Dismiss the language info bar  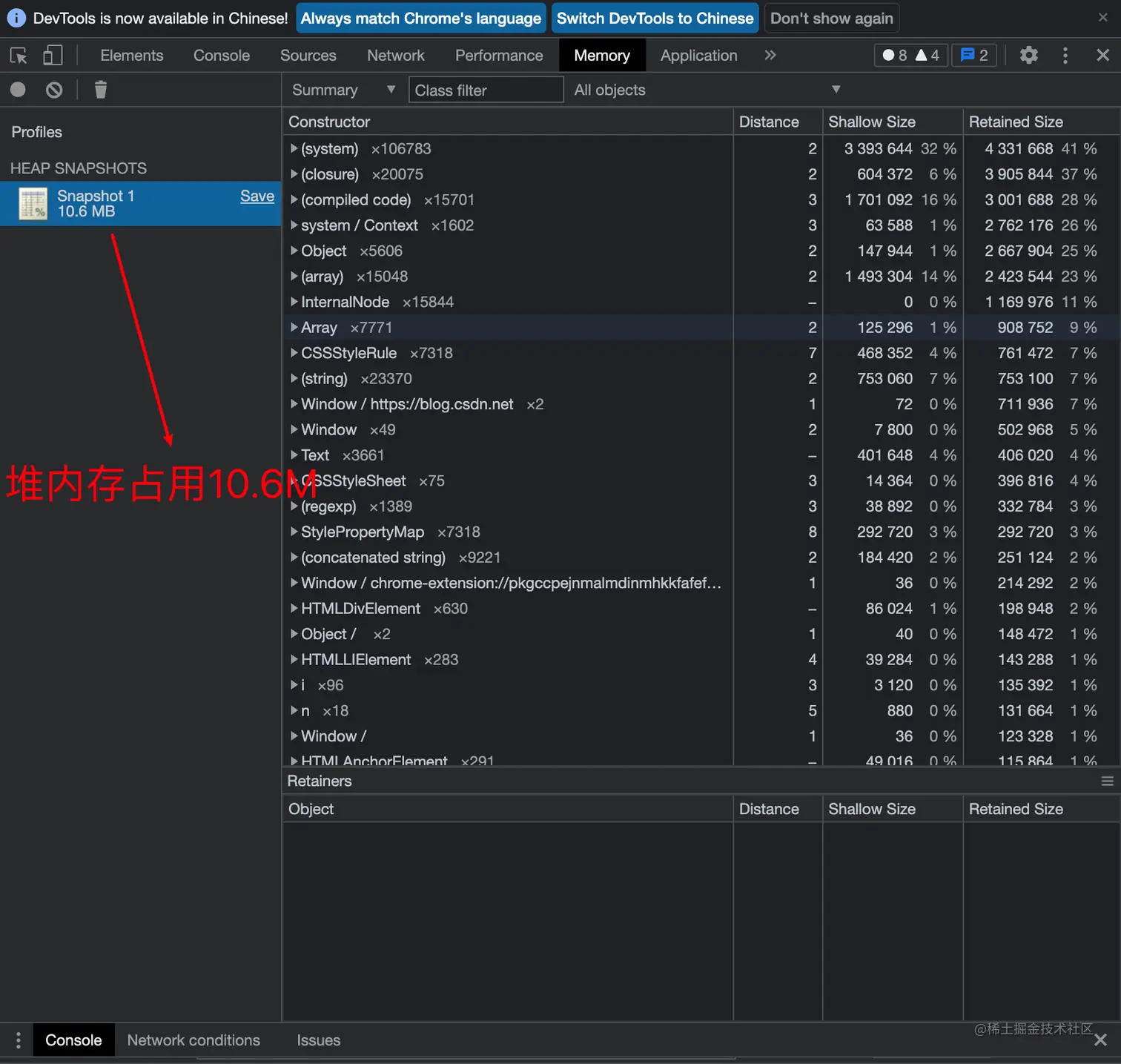coord(1103,17)
